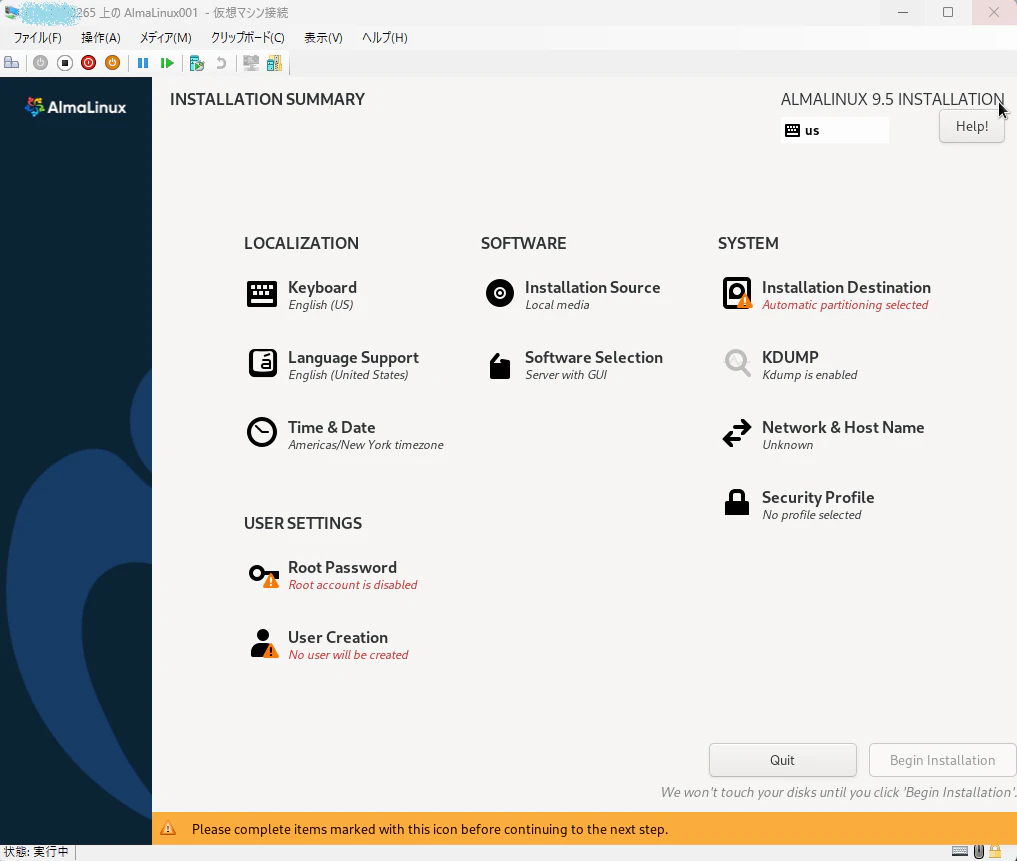Screen dimensions: 1017x861
Task: Open the ファイル(F) menu
Action: [38, 38]
